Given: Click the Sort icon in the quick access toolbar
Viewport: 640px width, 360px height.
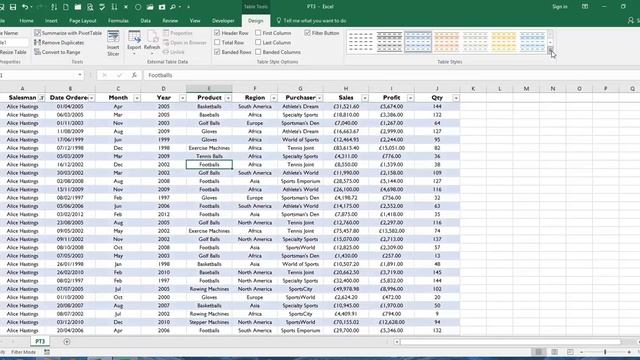Looking at the screenshot, I should 54,7.
